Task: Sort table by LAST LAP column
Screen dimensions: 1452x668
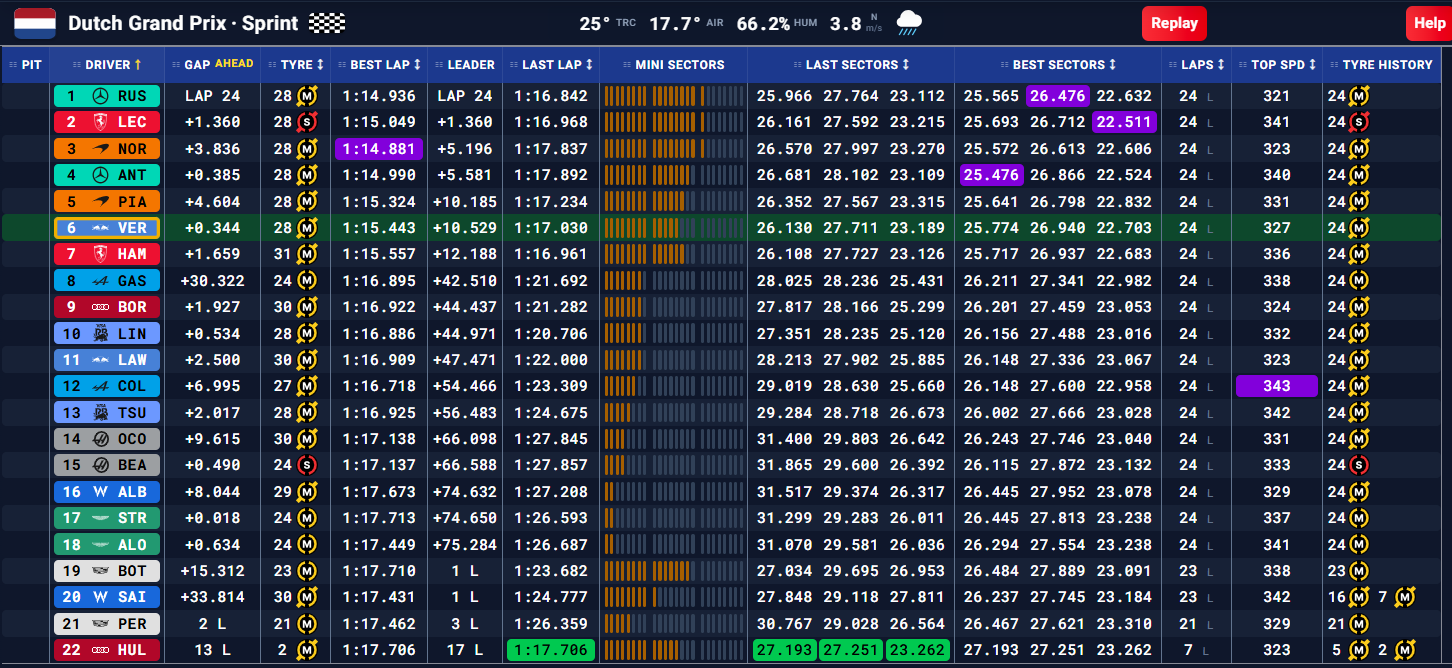Action: 551,64
